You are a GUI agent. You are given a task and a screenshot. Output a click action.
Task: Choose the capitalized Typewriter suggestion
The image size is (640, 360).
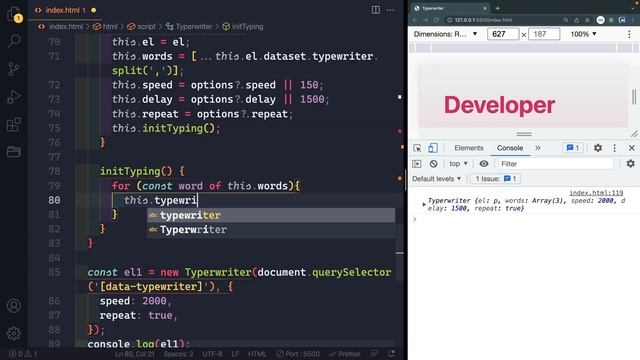coord(271,230)
